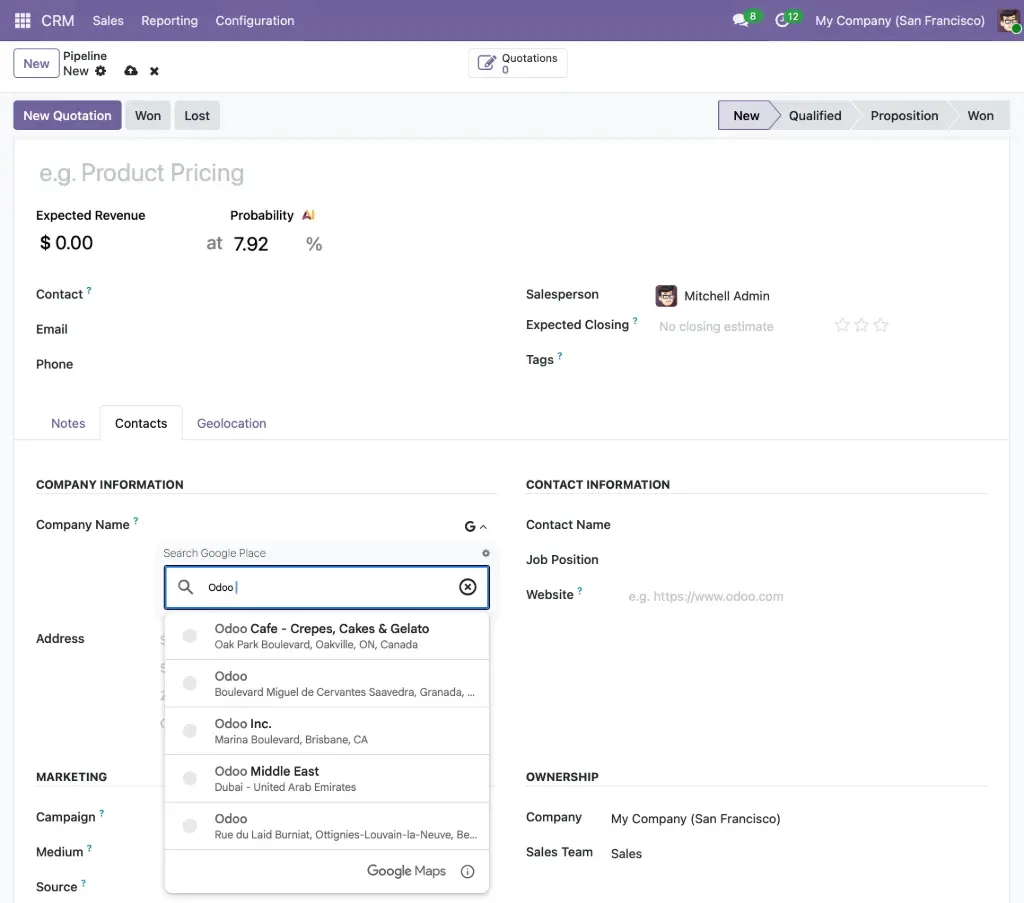This screenshot has width=1024, height=903.
Task: Open the My Company (San Francisco) switcher
Action: (899, 20)
